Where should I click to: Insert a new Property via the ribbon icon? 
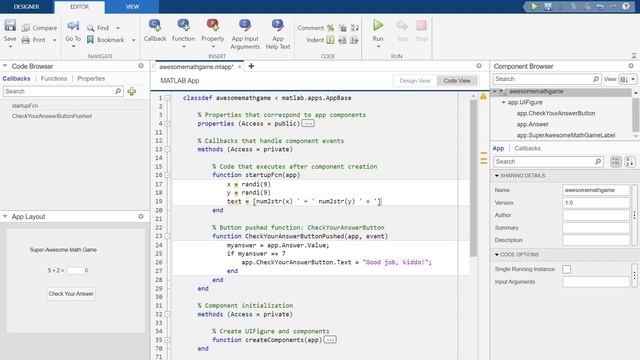click(x=213, y=25)
